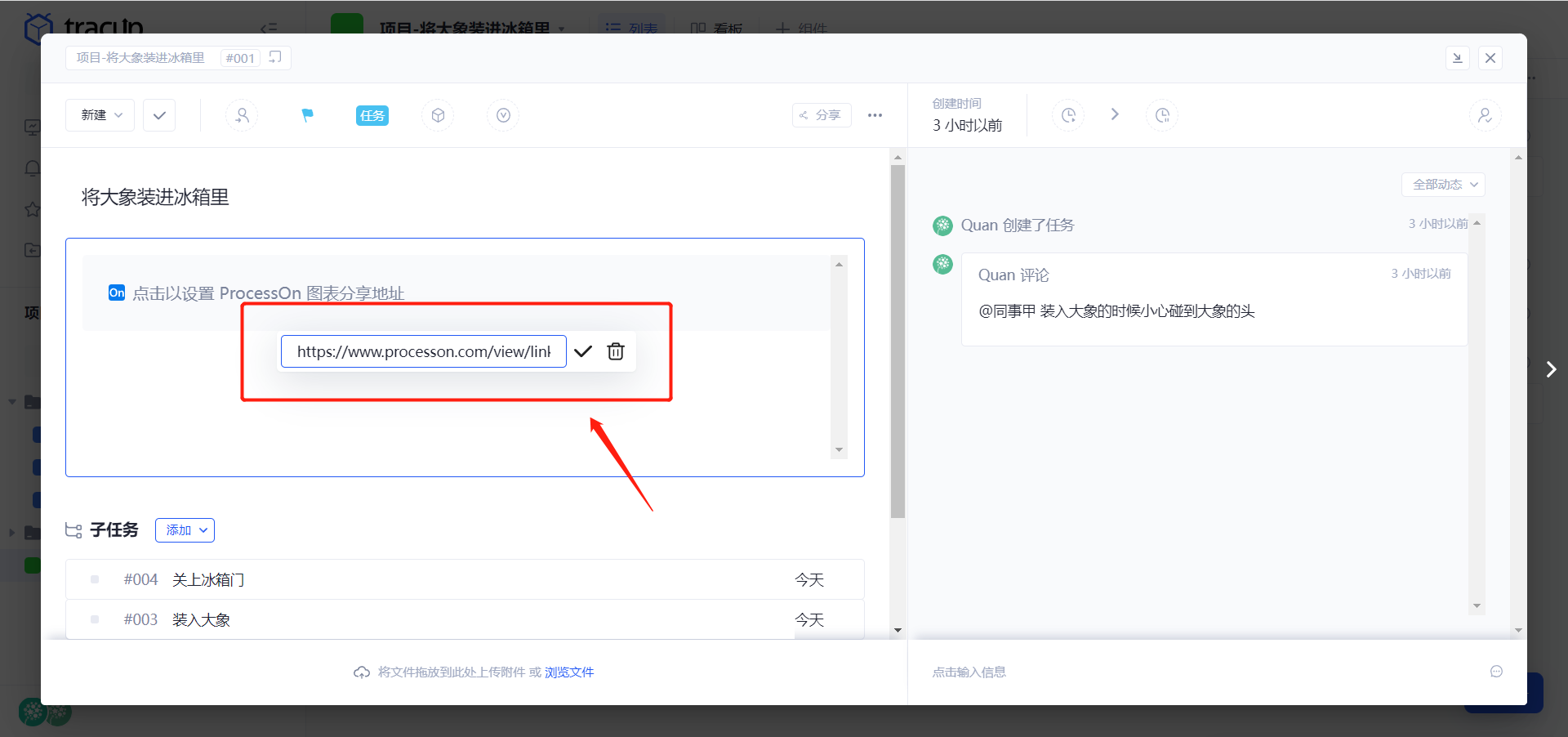
Task: Open the 新建 status dropdown
Action: click(x=99, y=115)
